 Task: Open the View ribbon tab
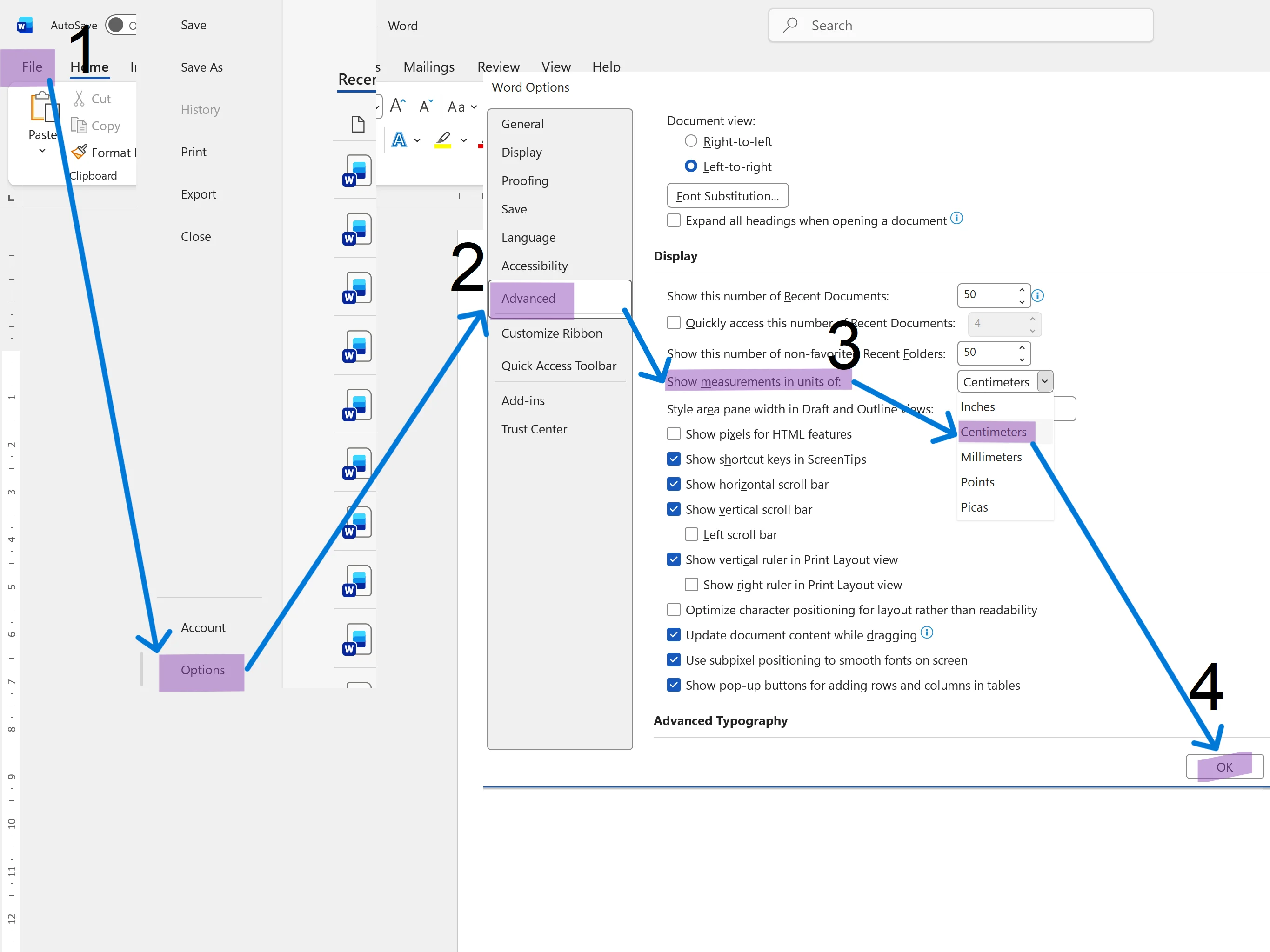click(x=556, y=67)
